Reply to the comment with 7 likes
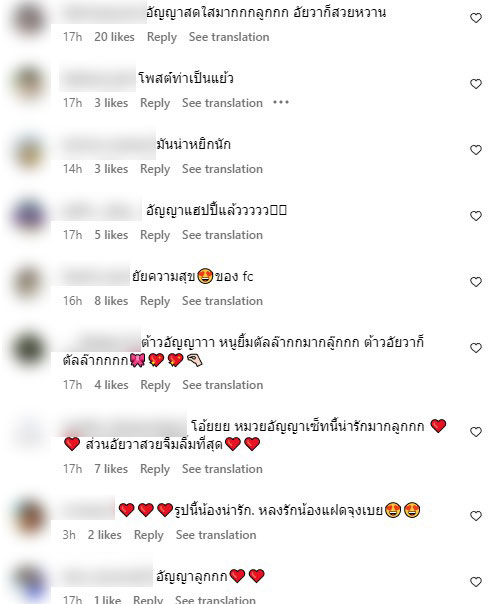Screen dimensions: 495x604 point(155,469)
